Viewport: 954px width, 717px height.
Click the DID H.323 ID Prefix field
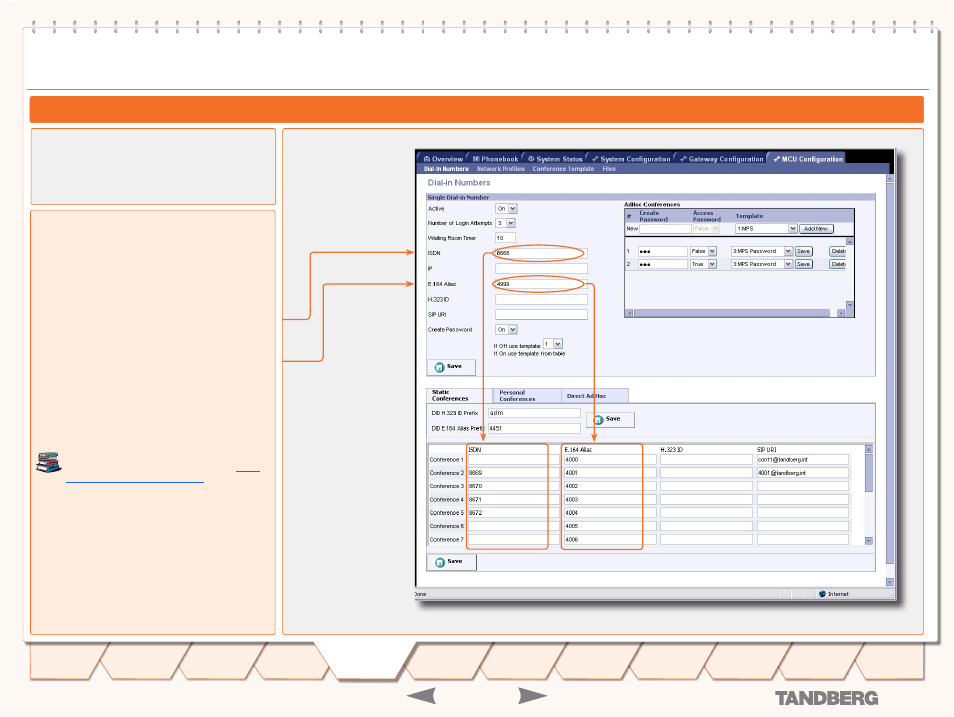pos(534,413)
